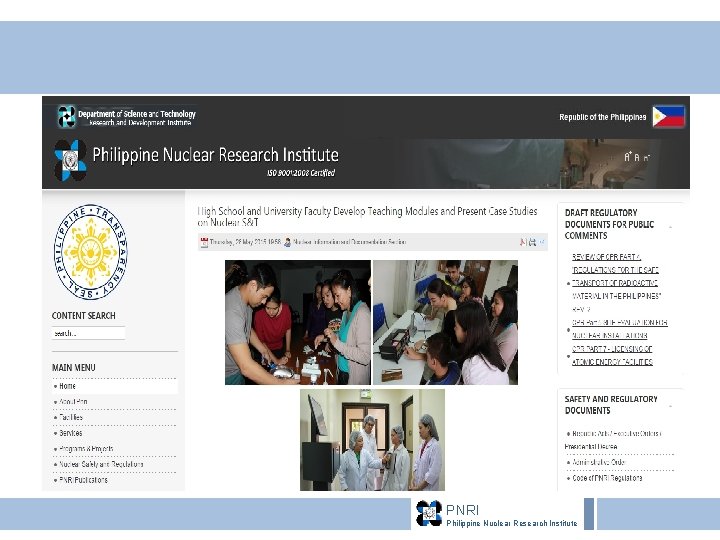The width and height of the screenshot is (720, 540).
Task: Export article as PDF using the red icon
Action: [x=523, y=242]
